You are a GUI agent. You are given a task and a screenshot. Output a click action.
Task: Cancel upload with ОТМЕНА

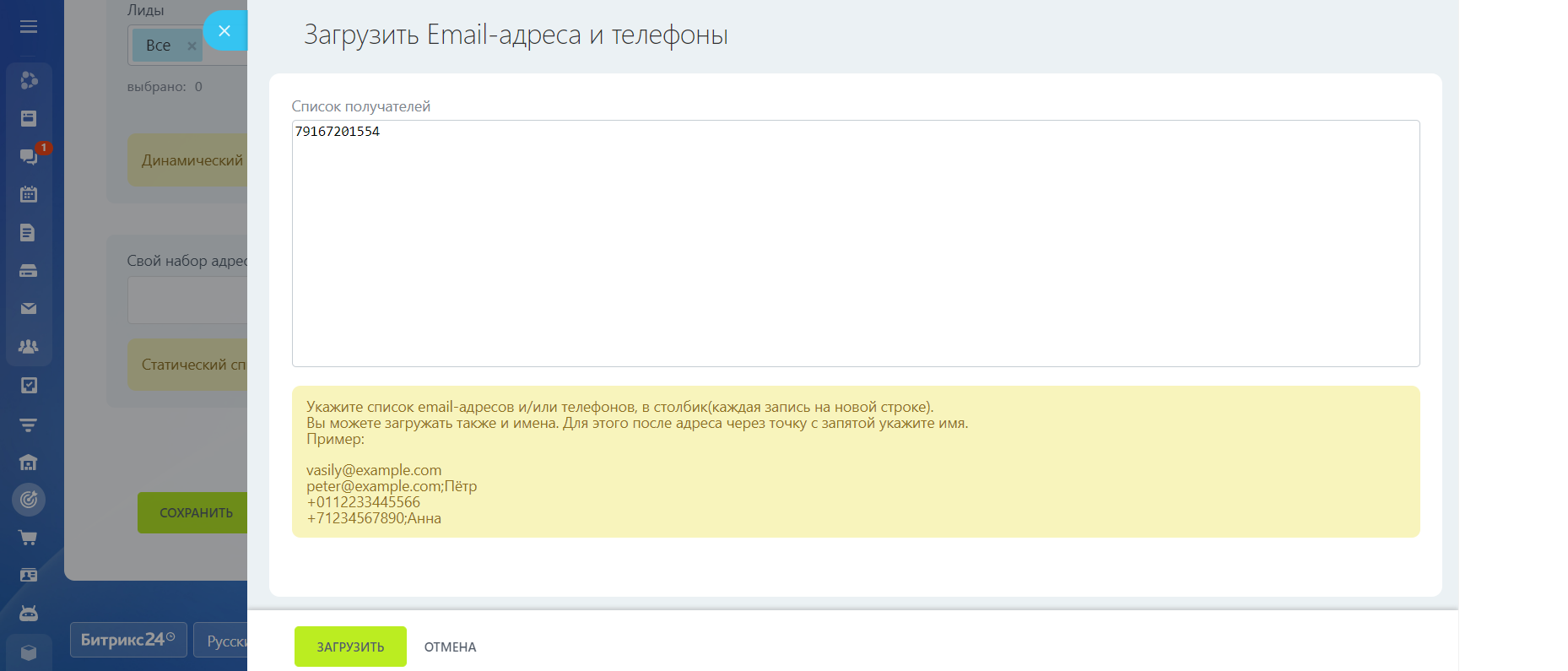click(451, 647)
